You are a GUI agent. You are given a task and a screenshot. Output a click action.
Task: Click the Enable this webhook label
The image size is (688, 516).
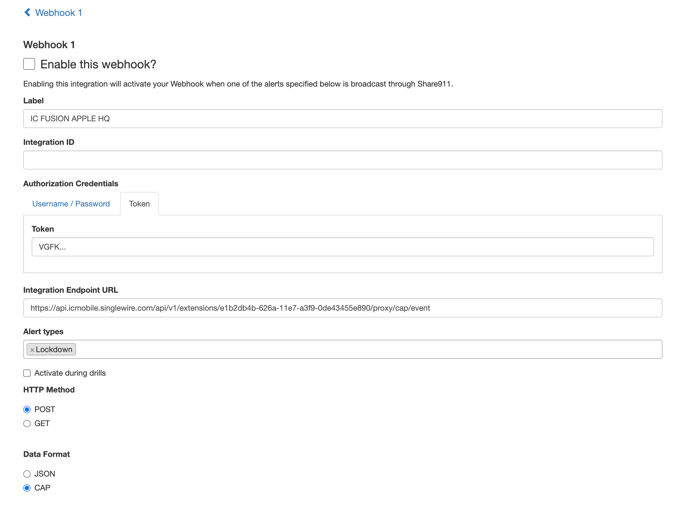click(98, 65)
